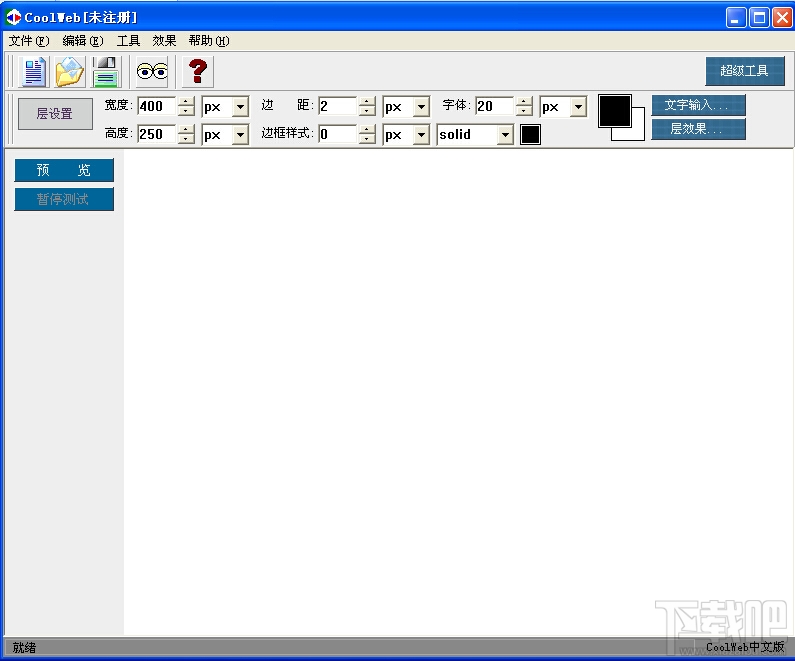This screenshot has height=661, width=795.
Task: Click the 宽度 input field showing 400
Action: click(157, 106)
